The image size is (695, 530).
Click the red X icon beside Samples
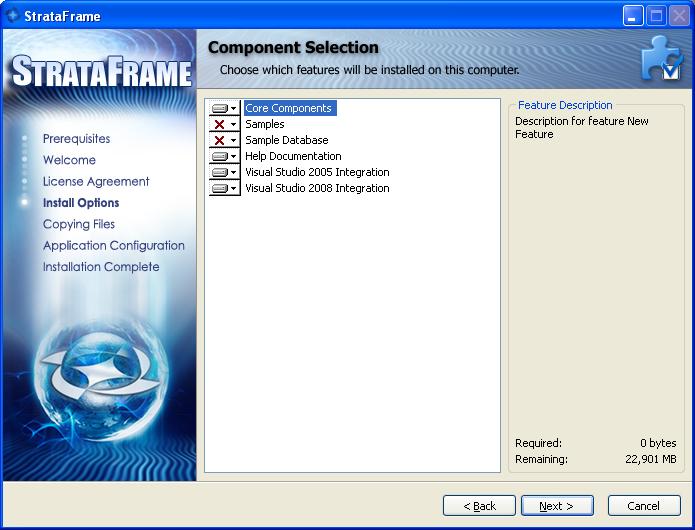point(220,124)
